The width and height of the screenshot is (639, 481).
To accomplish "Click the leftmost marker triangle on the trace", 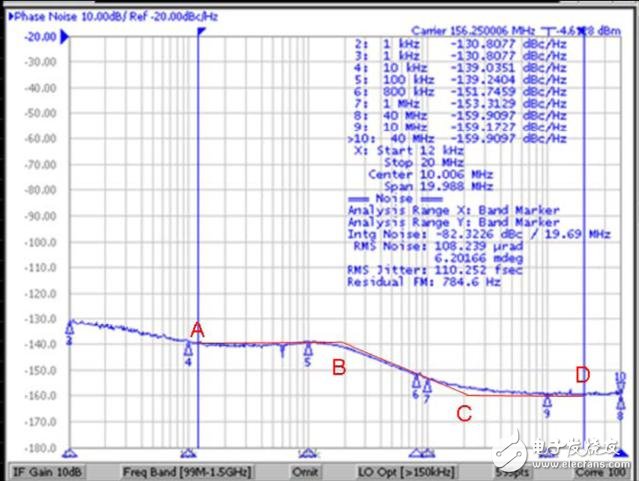I will [x=69, y=328].
